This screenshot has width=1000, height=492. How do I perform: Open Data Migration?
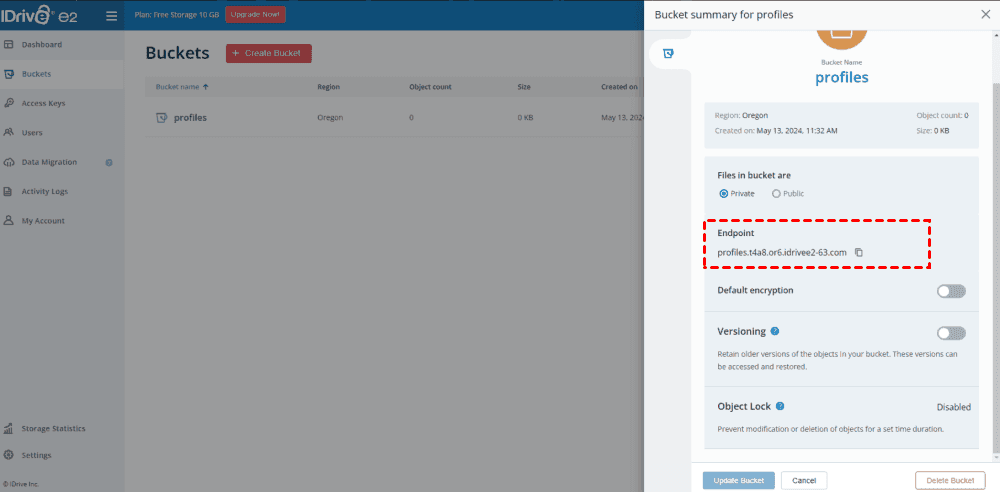pyautogui.click(x=49, y=162)
